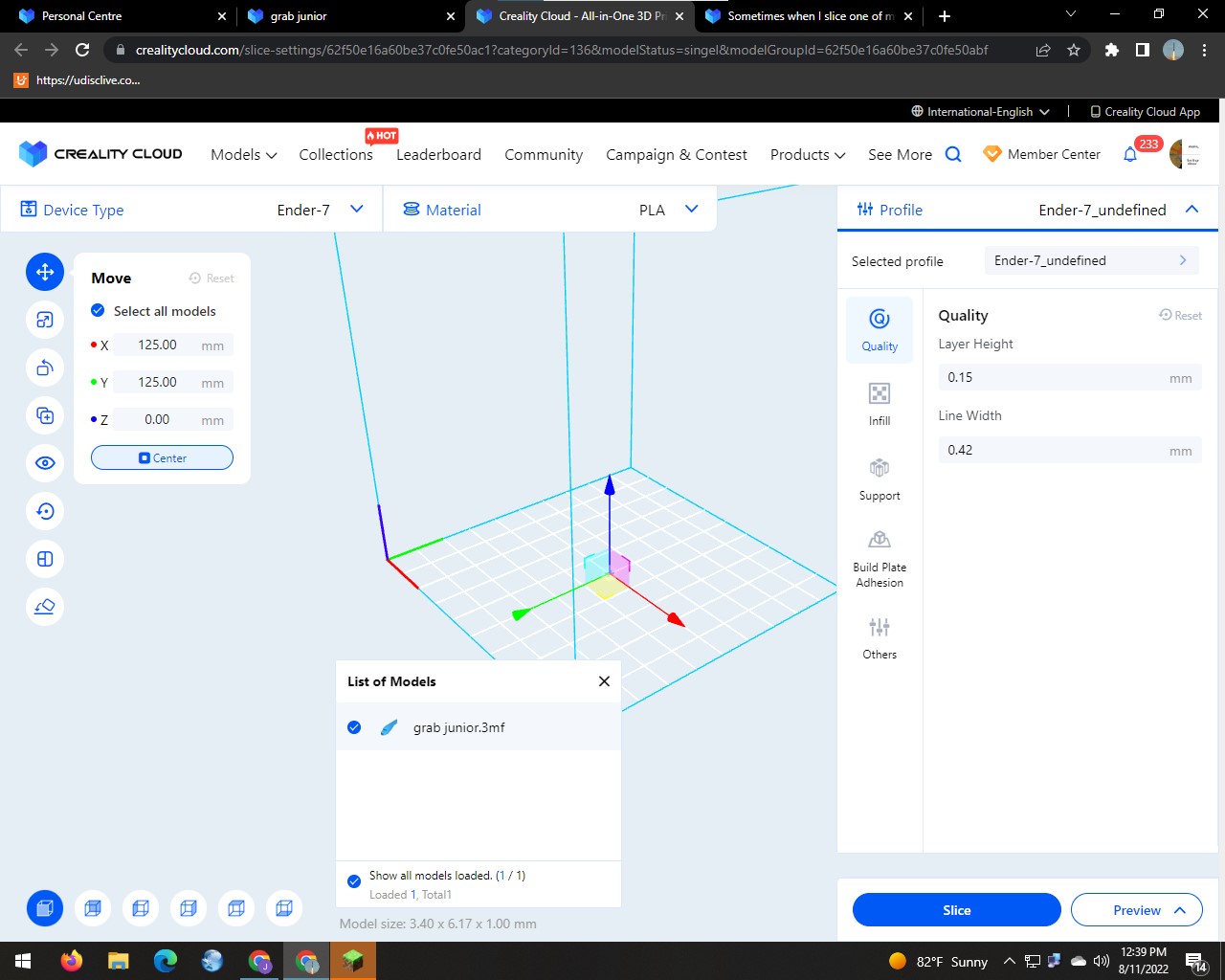Open Build Plate Adhesion settings
This screenshot has height=980, width=1225.
pos(879,558)
